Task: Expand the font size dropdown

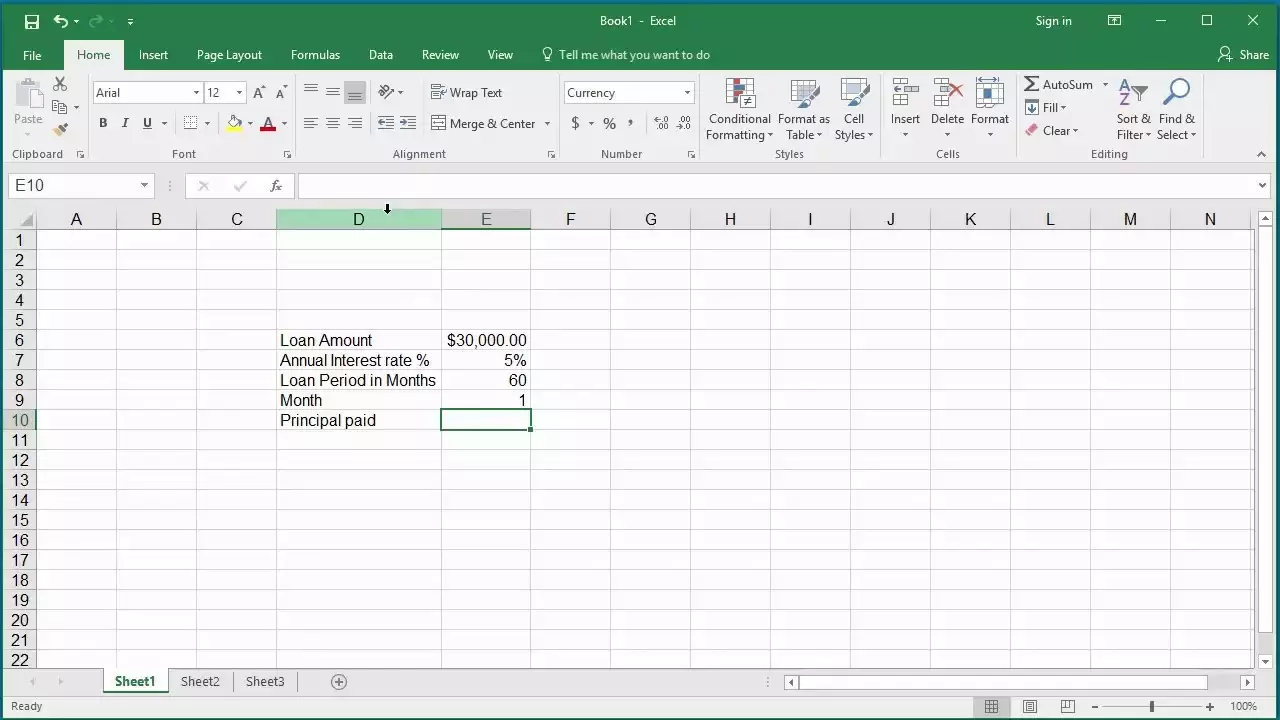Action: (239, 93)
